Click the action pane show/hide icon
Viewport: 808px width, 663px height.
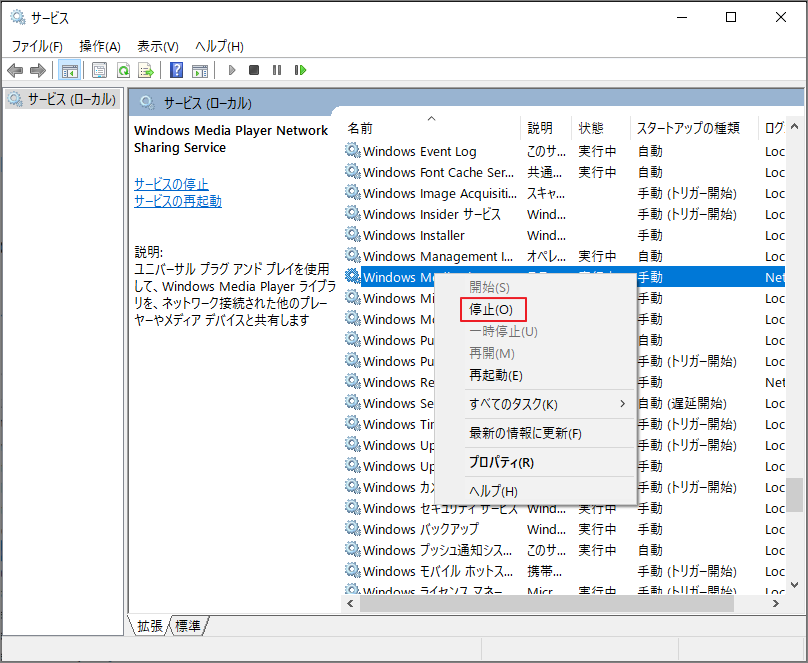(x=200, y=70)
